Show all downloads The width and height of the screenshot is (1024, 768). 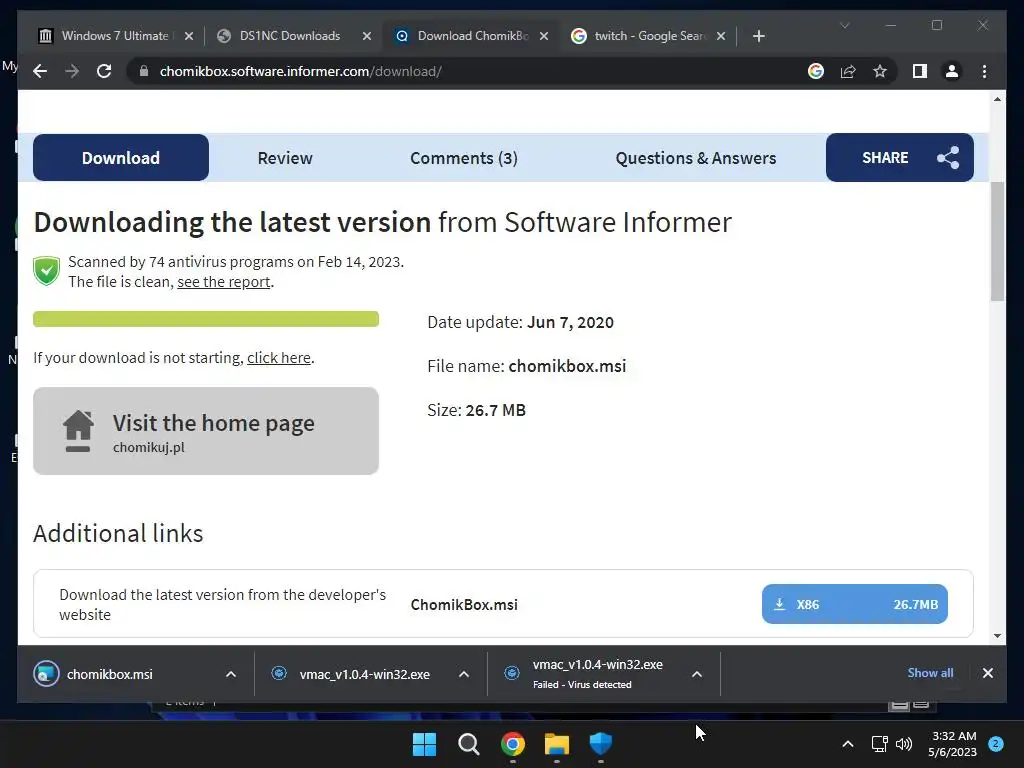[930, 673]
